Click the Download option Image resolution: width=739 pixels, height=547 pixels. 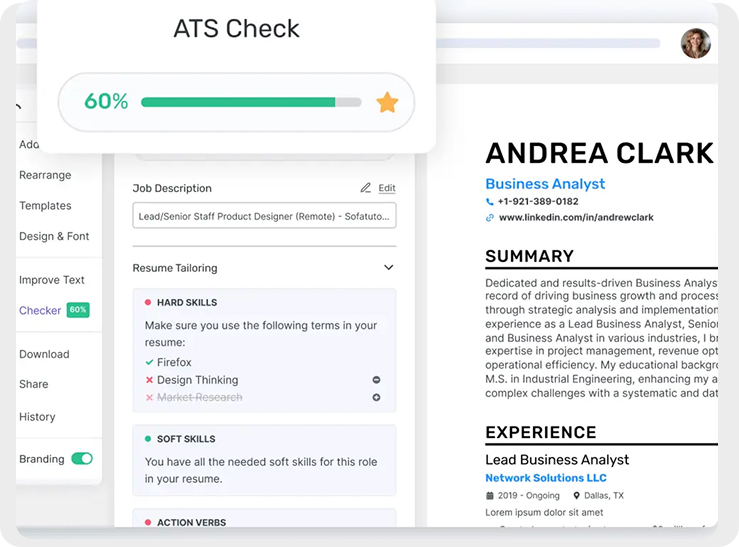[44, 354]
